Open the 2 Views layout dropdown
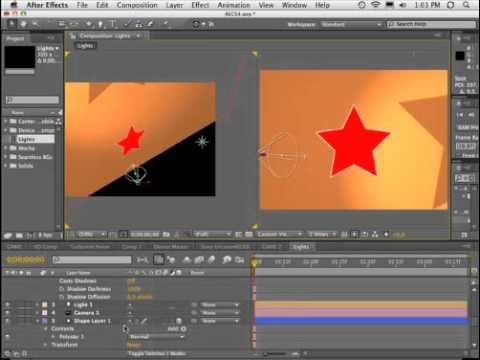 pos(321,235)
